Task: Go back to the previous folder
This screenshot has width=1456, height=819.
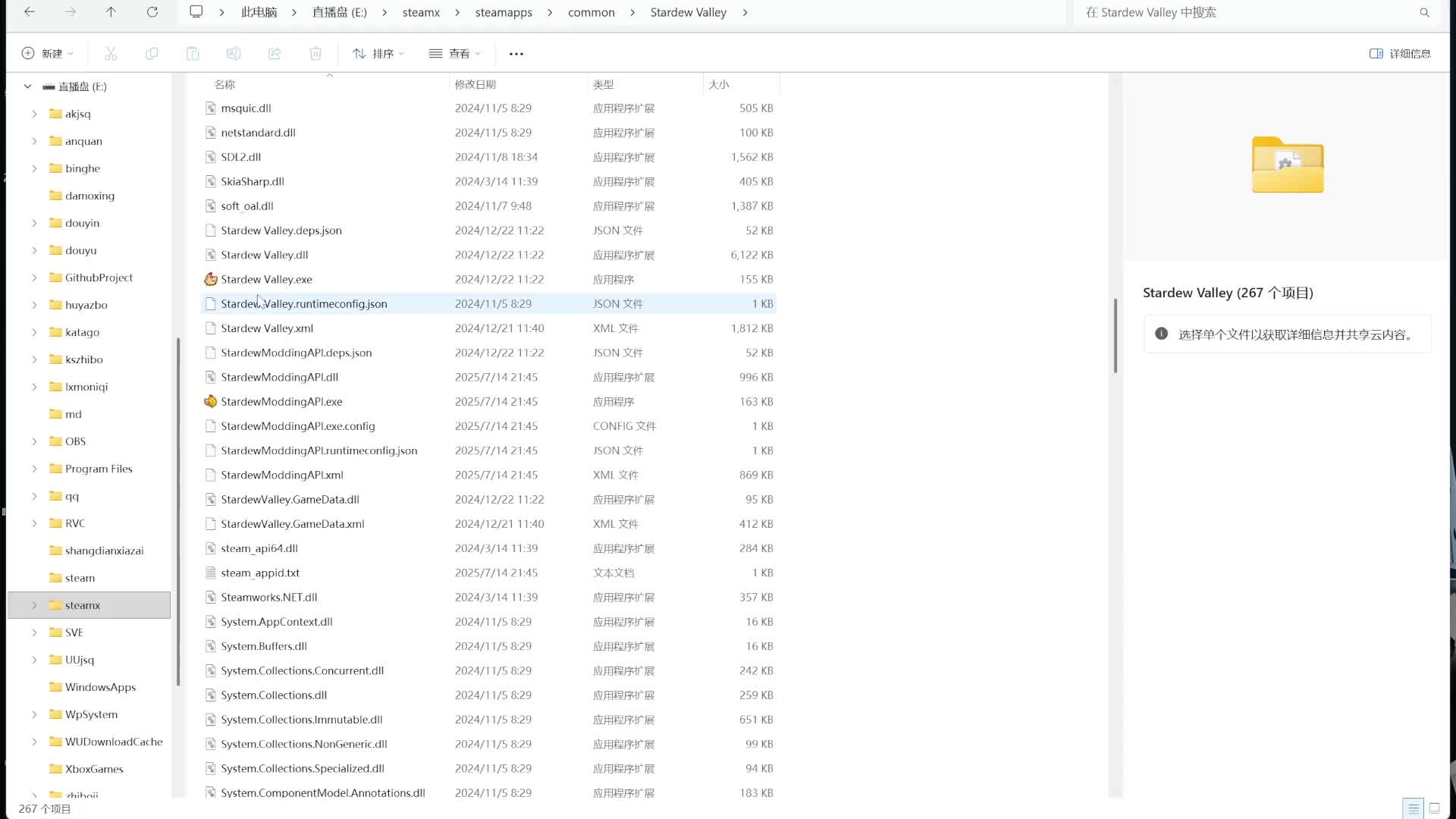Action: (x=30, y=12)
